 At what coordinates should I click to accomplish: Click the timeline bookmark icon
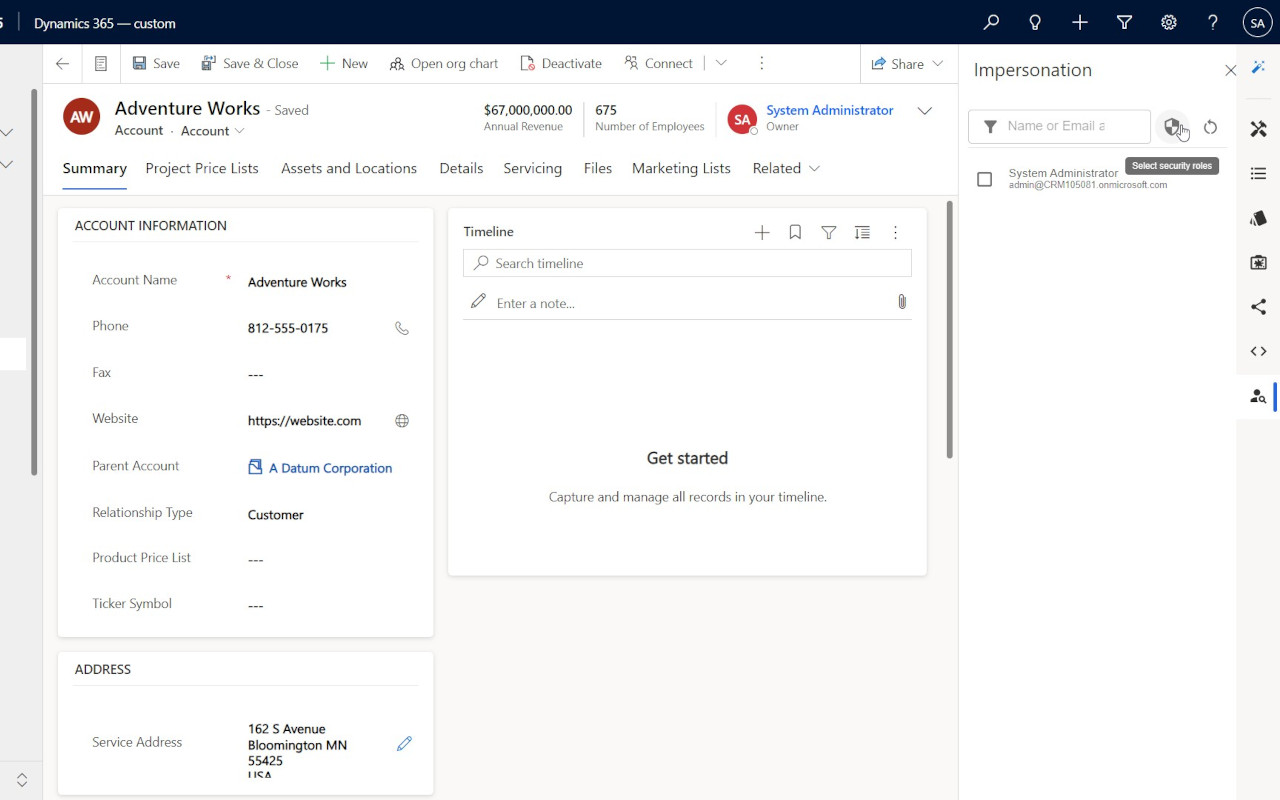pos(795,232)
